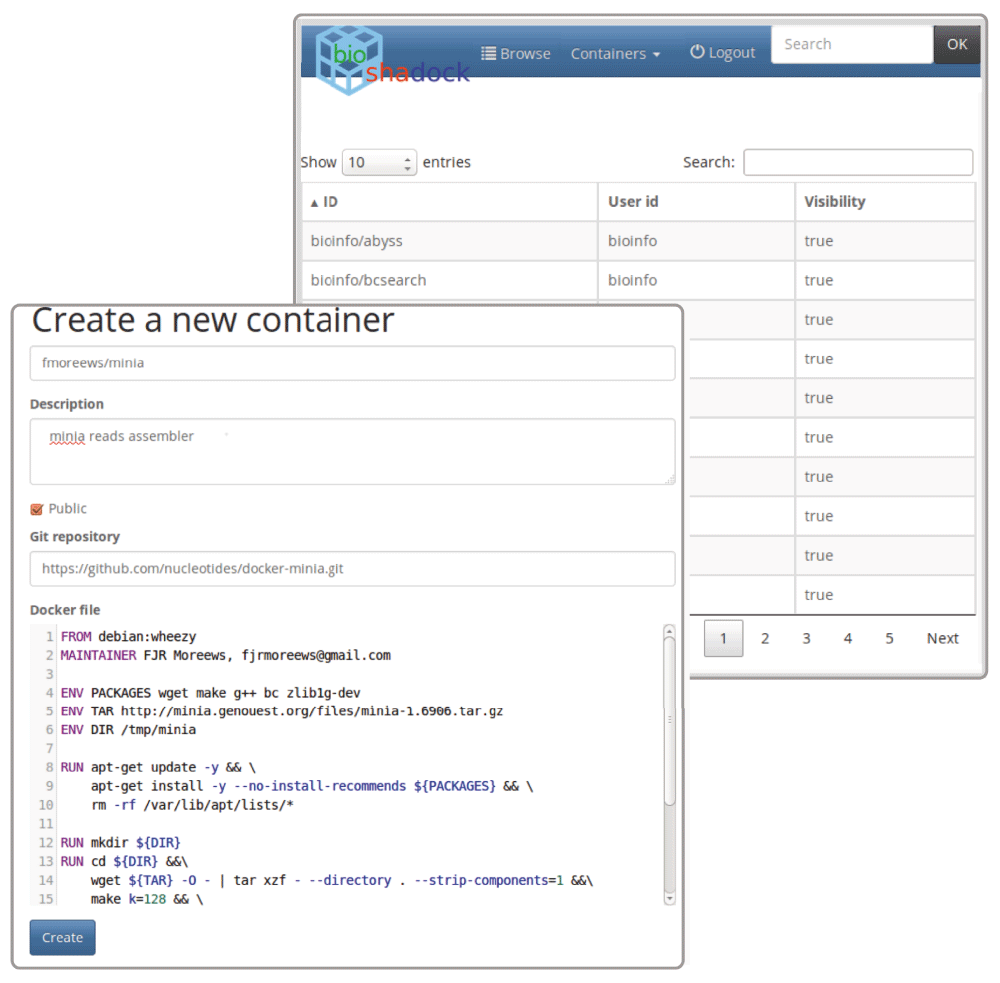Uncheck the Public checkbox
Screen dimensions: 1000x983
(x=37, y=509)
